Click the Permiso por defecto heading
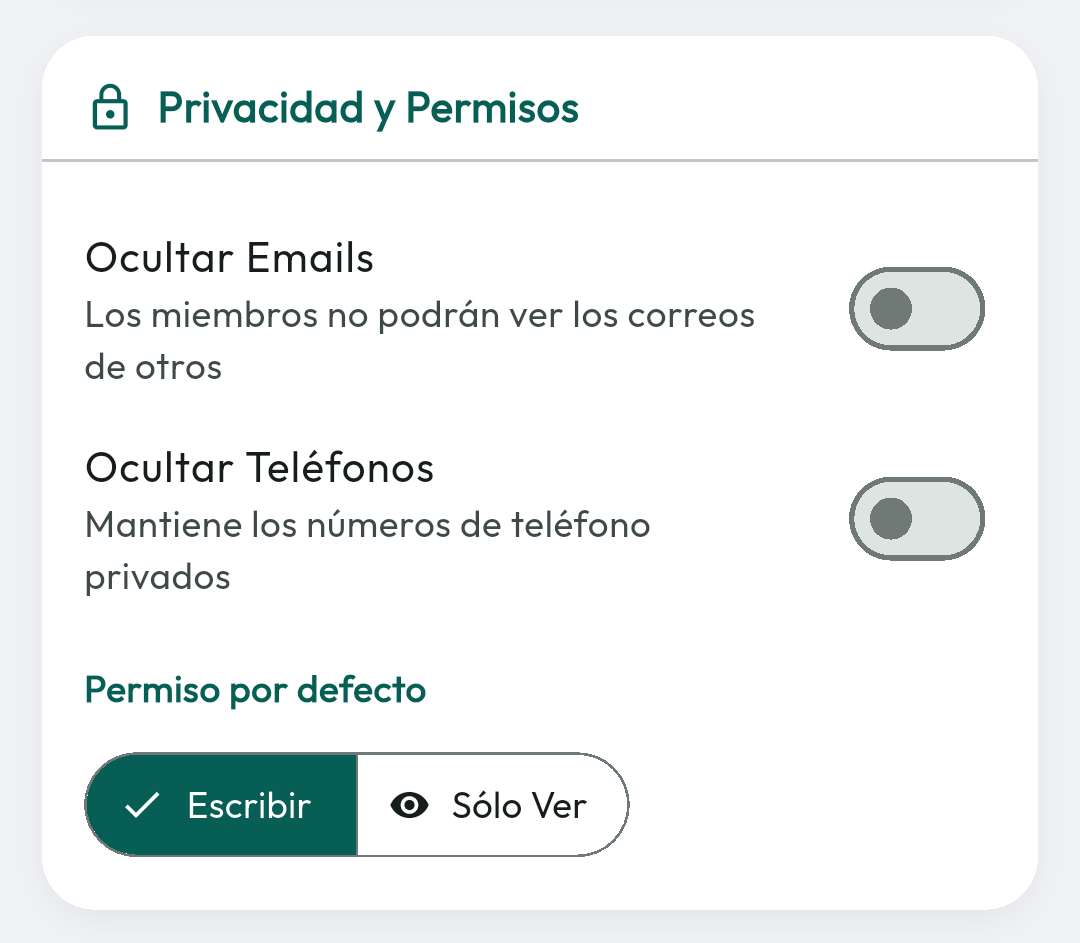This screenshot has height=943, width=1080. pos(255,690)
